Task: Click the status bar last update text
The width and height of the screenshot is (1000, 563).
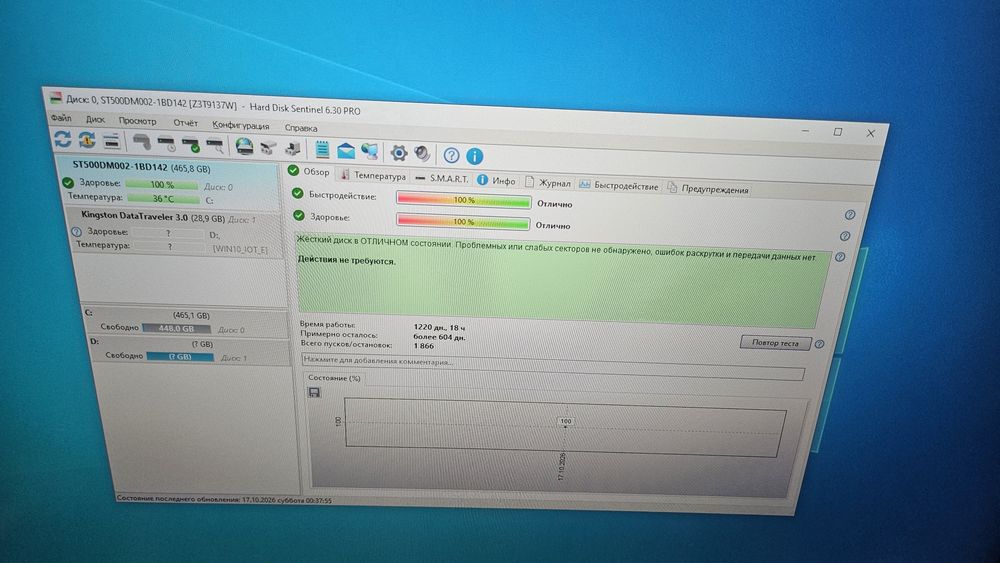Action: pos(224,500)
